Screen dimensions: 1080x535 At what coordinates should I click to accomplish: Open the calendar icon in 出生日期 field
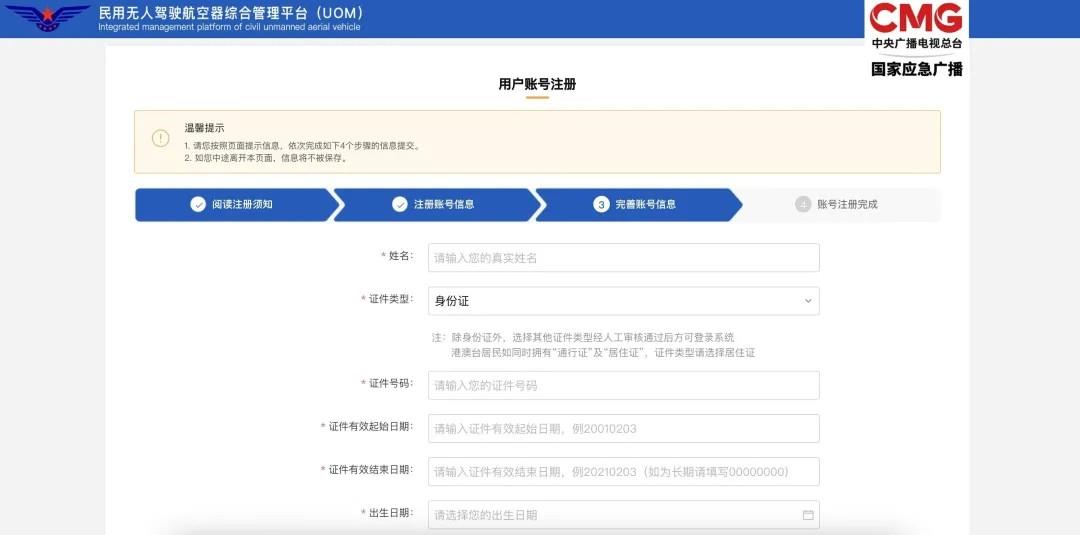[x=807, y=515]
